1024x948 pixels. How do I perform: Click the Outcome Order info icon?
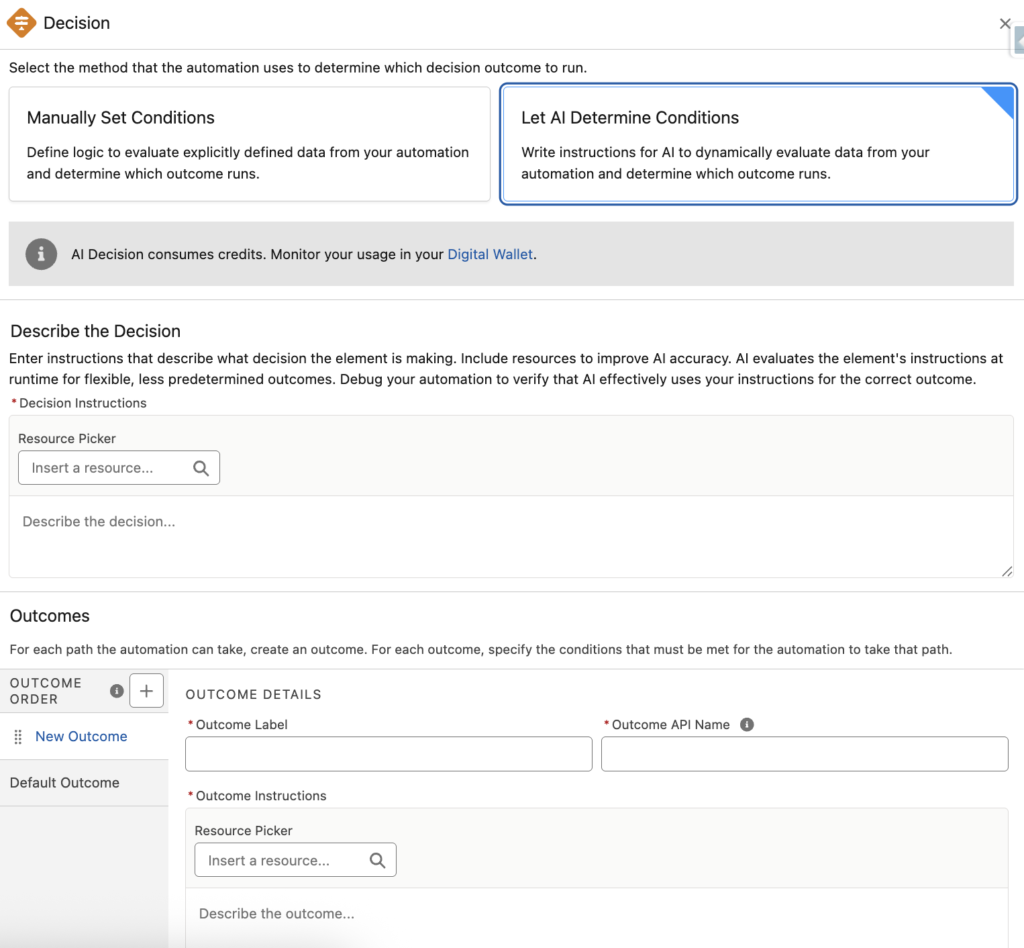pos(116,691)
